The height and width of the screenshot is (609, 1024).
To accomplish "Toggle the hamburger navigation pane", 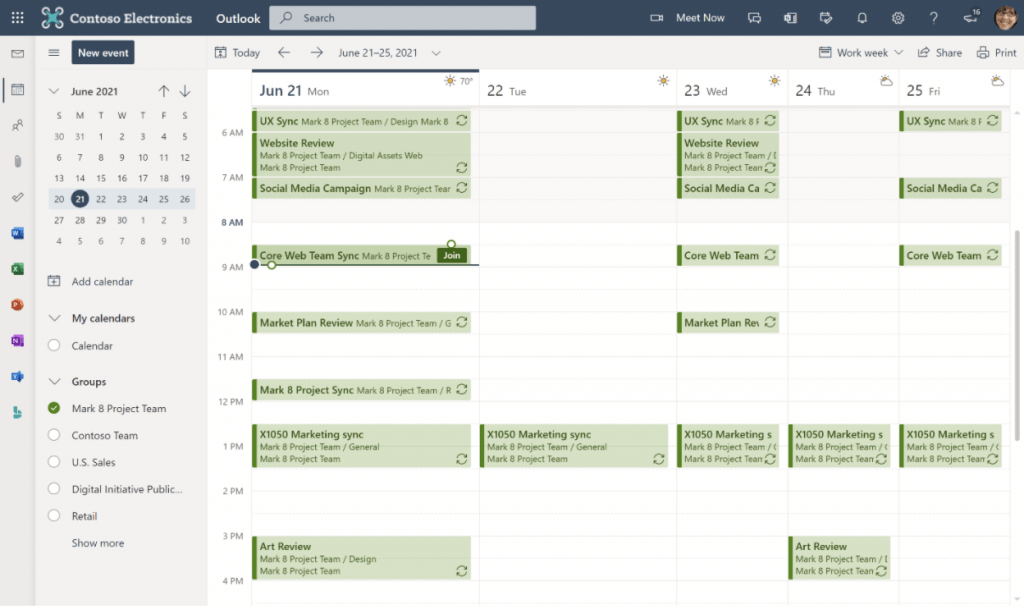I will [x=54, y=52].
